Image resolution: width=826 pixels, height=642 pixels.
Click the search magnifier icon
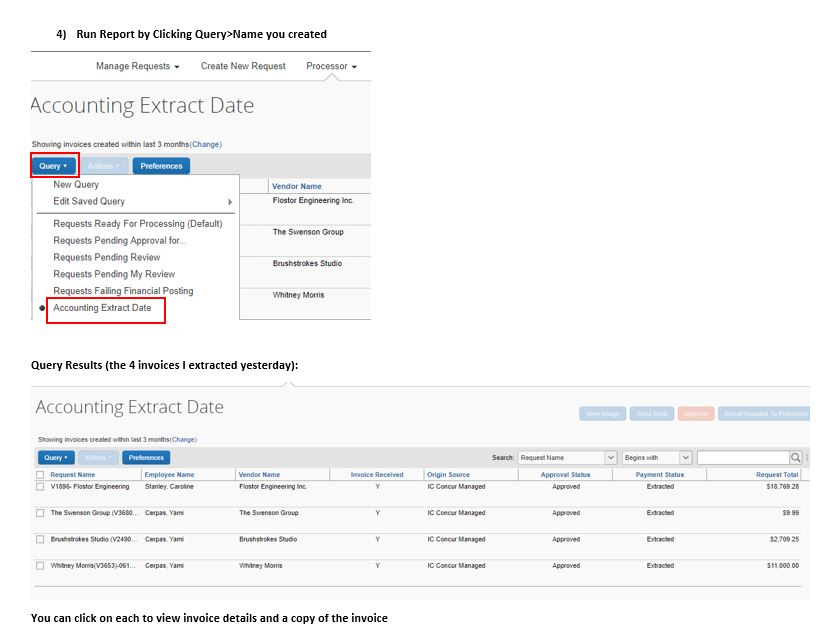click(796, 458)
